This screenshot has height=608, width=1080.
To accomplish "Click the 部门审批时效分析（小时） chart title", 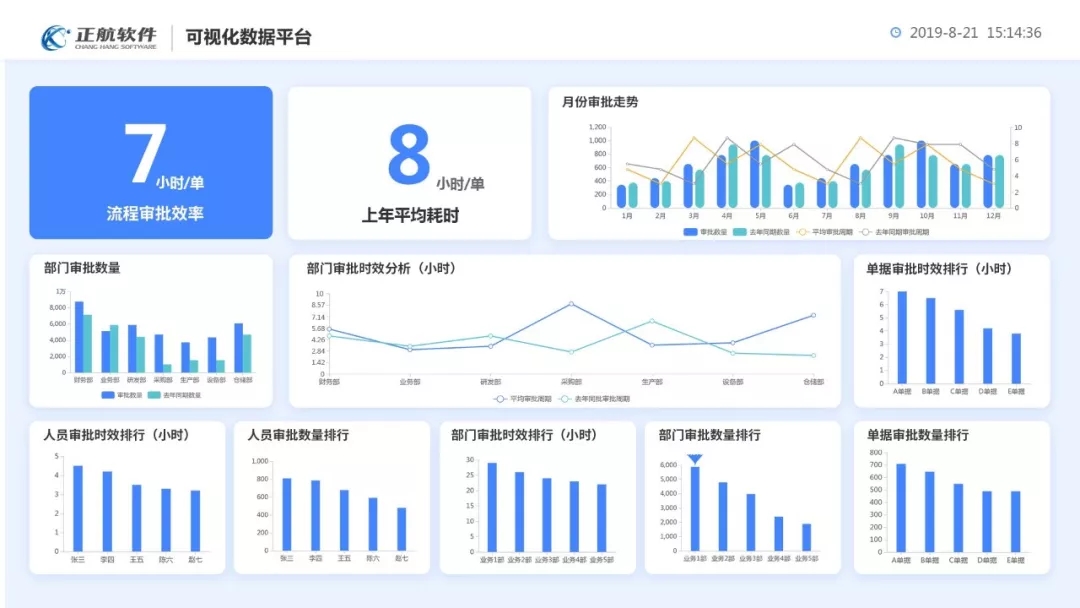I will point(382,269).
